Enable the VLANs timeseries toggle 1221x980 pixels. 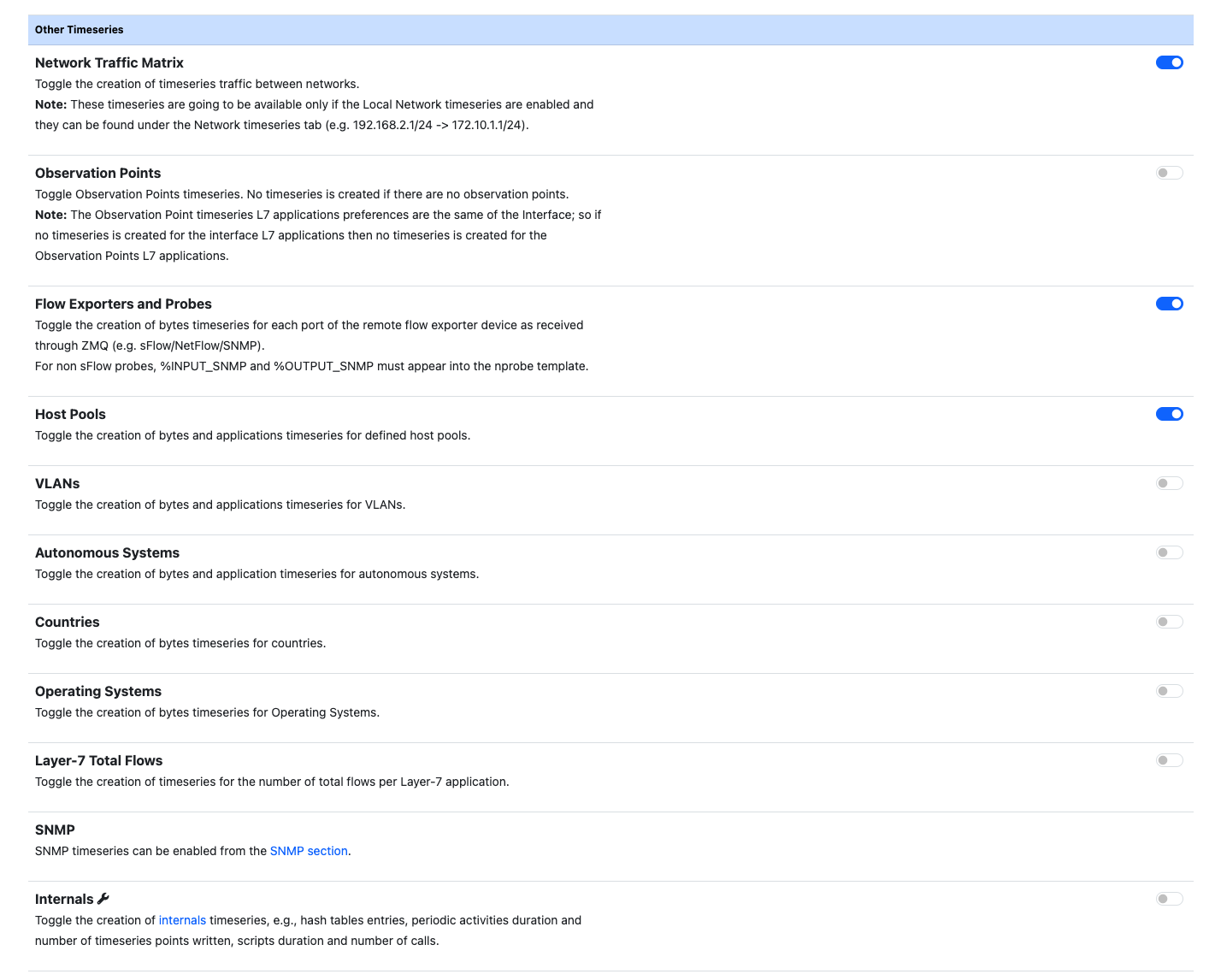1169,483
